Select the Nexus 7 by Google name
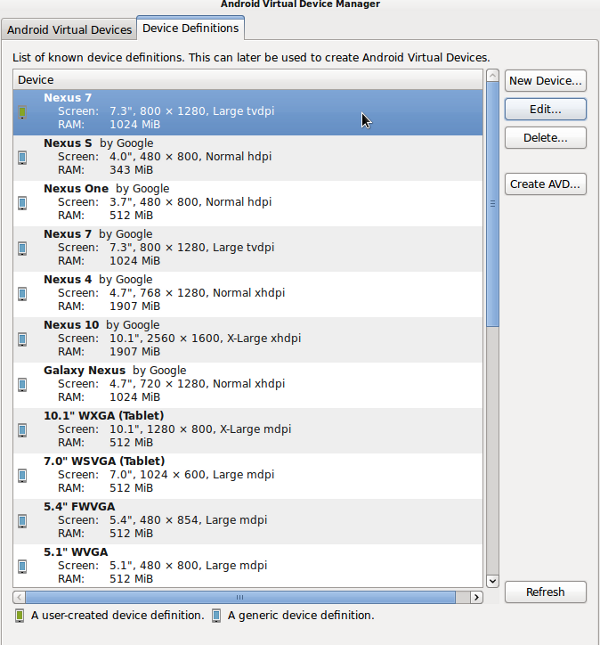The height and width of the screenshot is (645, 600). [98, 234]
